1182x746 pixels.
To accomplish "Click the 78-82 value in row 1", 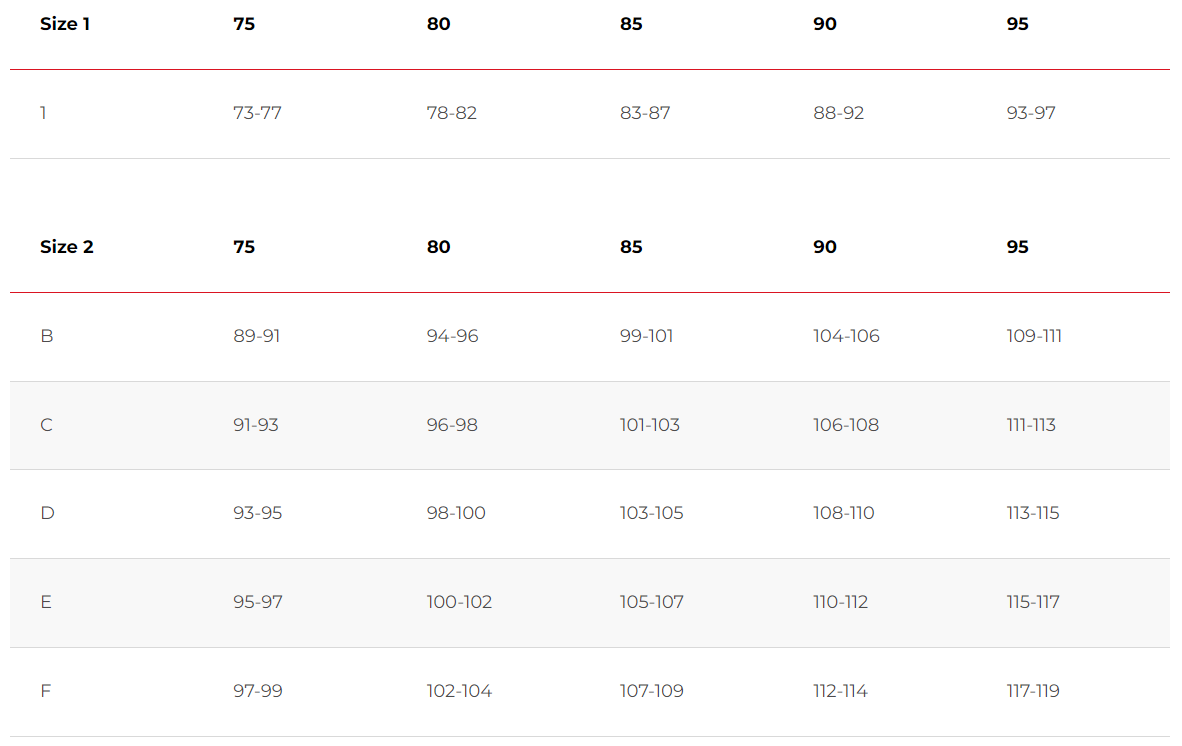I will tap(452, 113).
